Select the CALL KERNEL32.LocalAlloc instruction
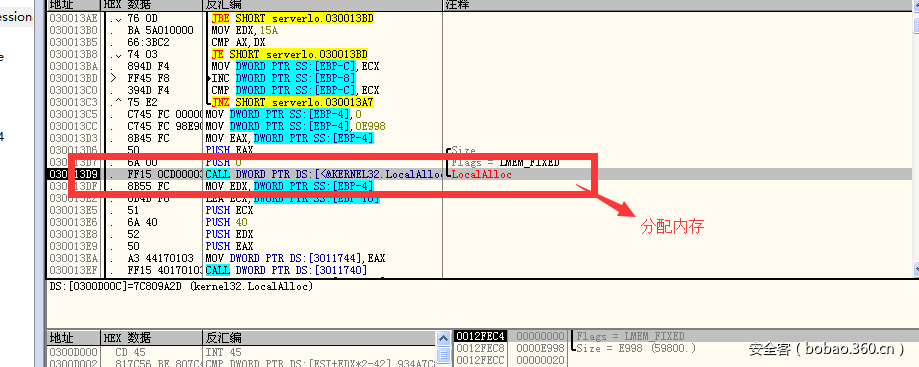Image resolution: width=919 pixels, height=367 pixels. (x=324, y=174)
